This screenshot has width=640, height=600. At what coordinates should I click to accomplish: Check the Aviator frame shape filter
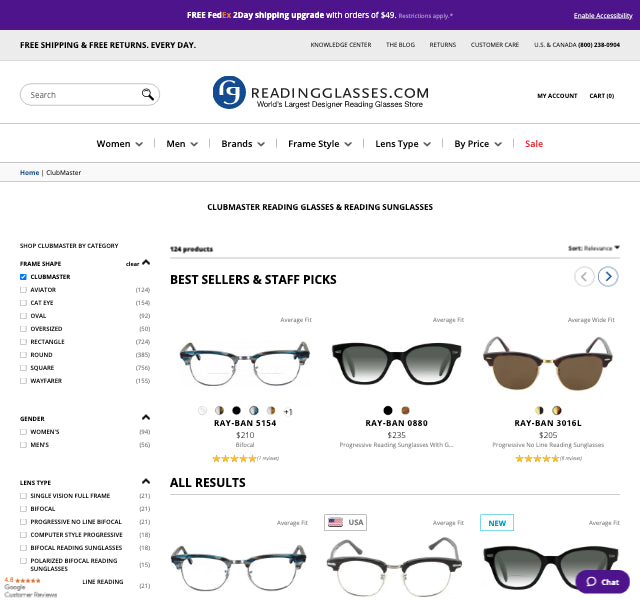pyautogui.click(x=24, y=290)
